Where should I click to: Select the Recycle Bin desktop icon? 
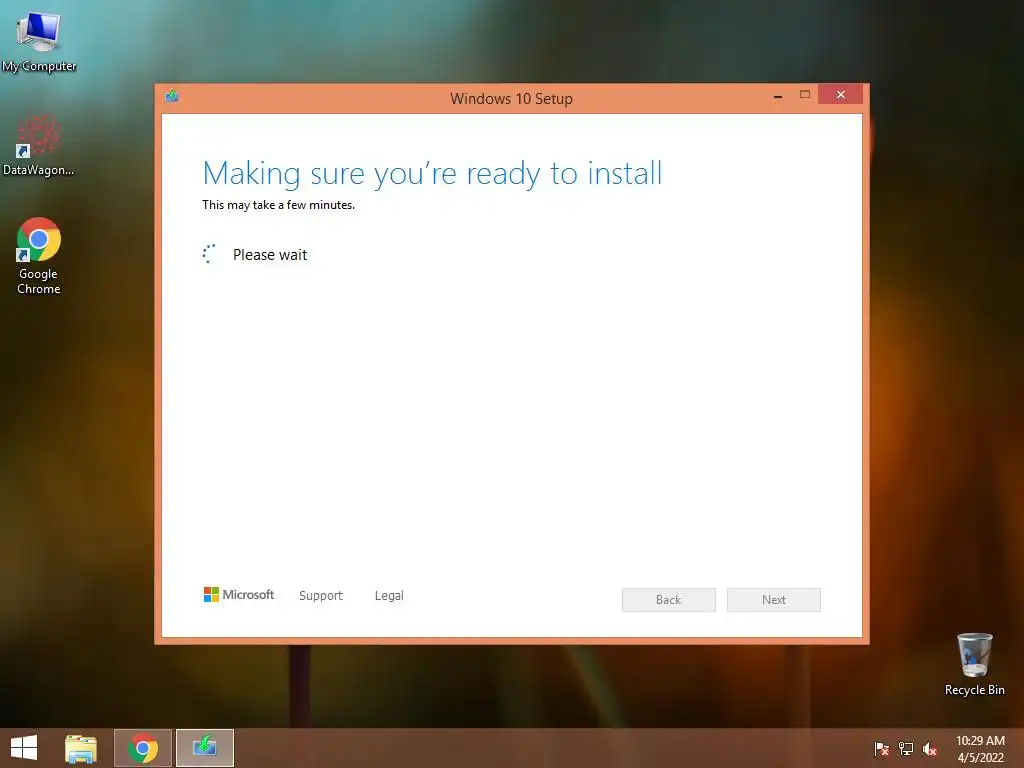point(974,664)
